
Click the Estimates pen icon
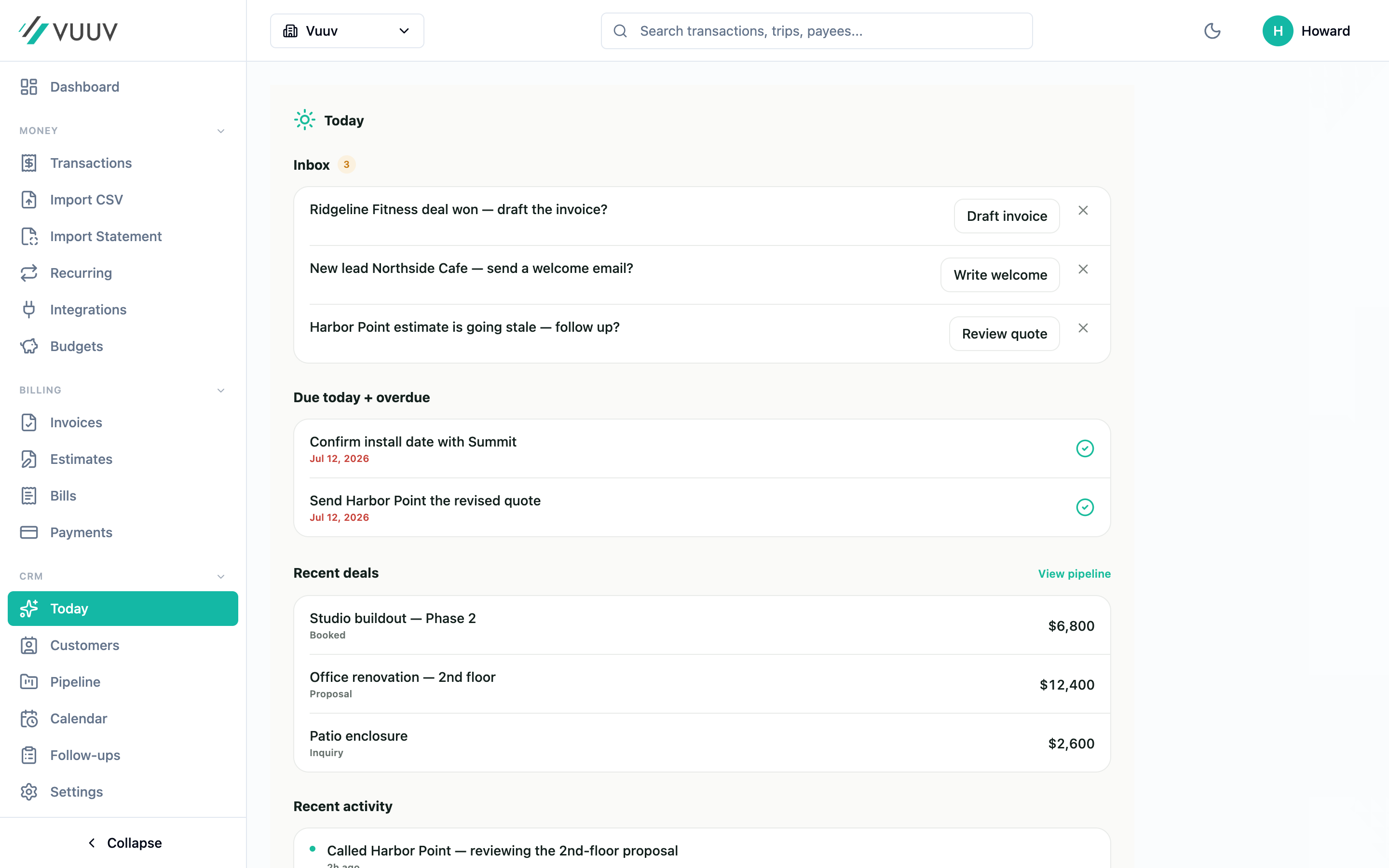[29, 459]
